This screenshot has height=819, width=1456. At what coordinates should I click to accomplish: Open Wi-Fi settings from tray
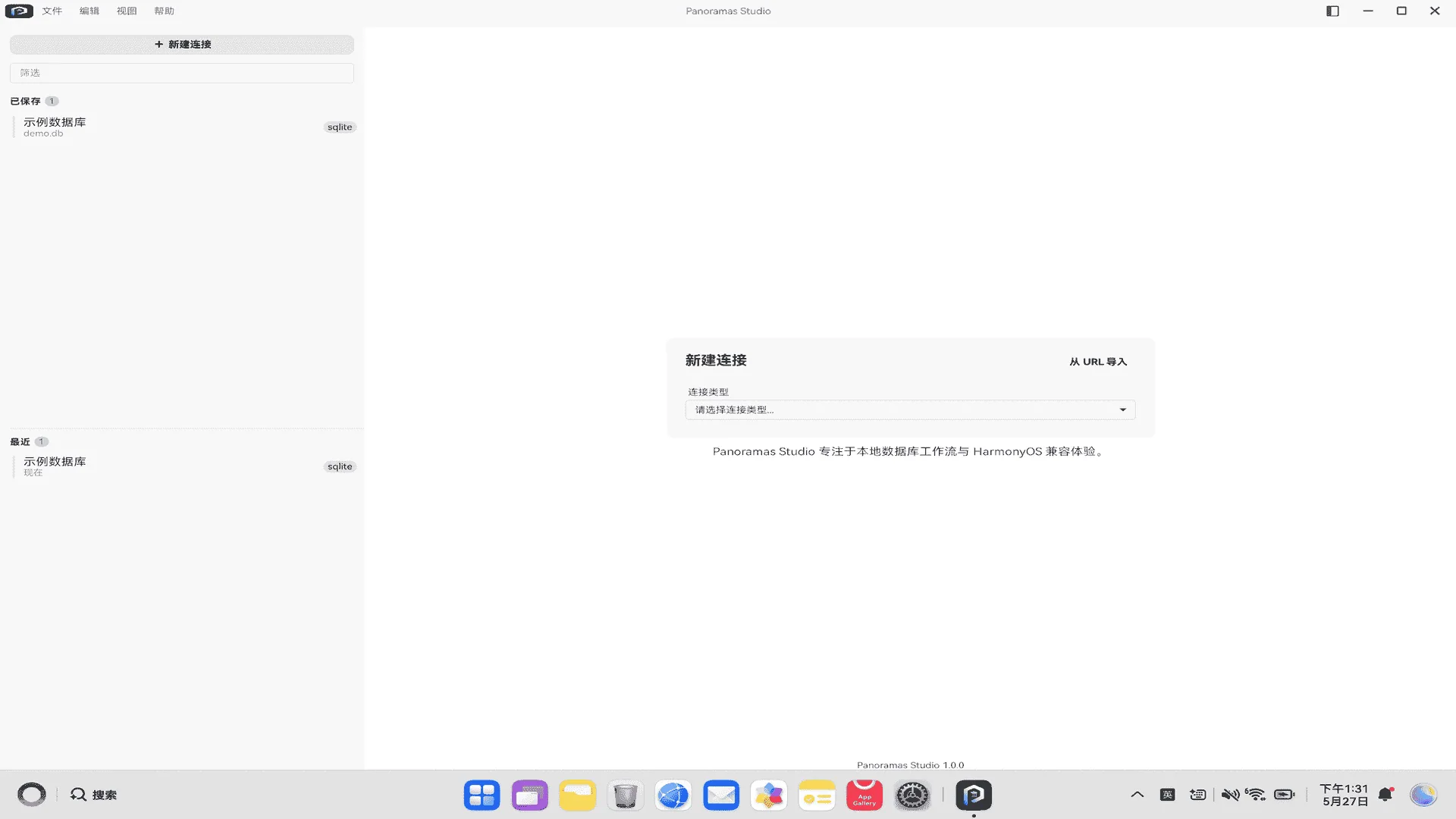1256,795
